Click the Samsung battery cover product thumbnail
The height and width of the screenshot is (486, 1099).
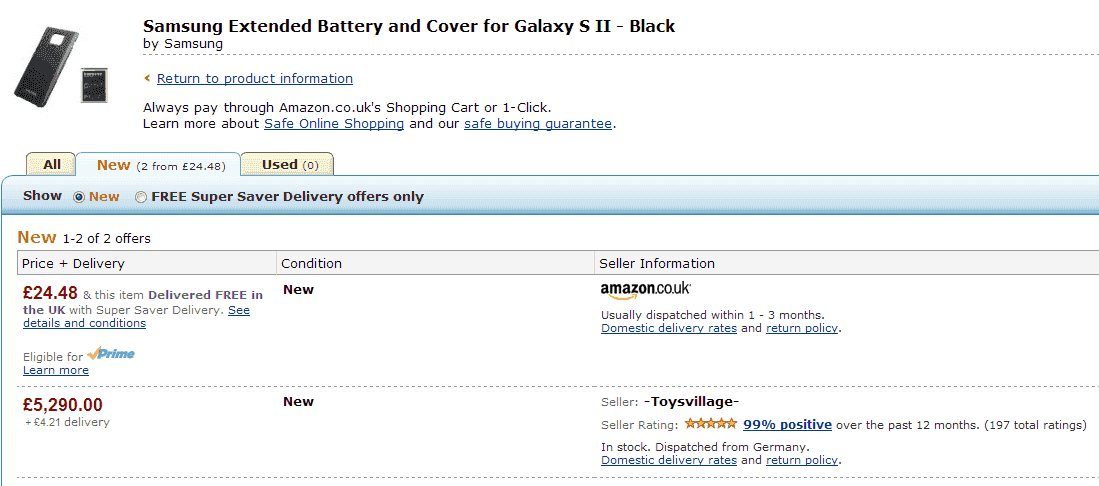coord(46,67)
